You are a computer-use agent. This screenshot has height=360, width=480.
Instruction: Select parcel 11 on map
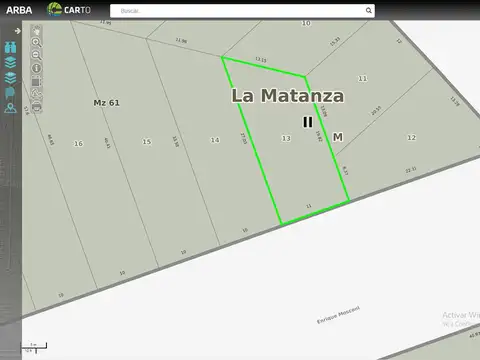(363, 79)
